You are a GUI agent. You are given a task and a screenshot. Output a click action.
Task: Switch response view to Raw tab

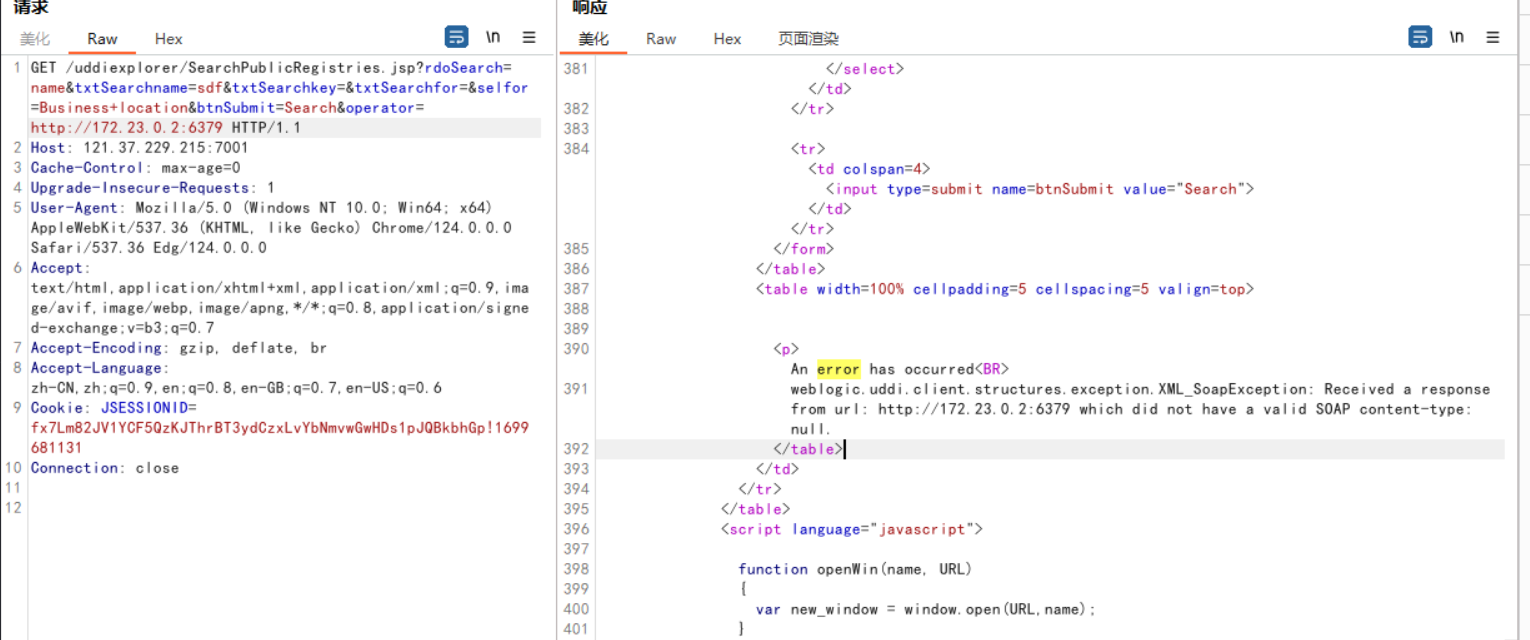tap(661, 39)
